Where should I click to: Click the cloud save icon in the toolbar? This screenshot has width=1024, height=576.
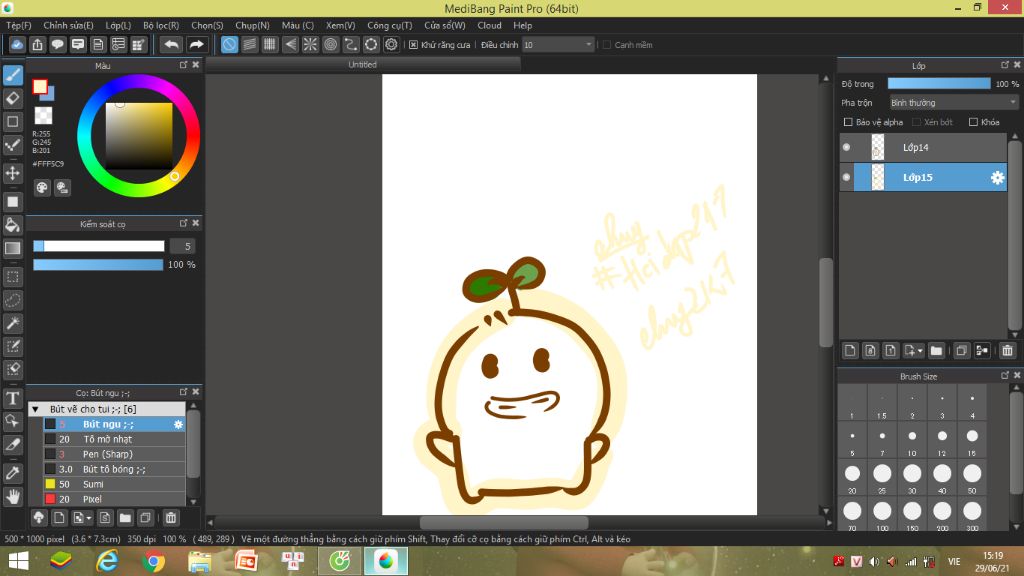(x=17, y=44)
